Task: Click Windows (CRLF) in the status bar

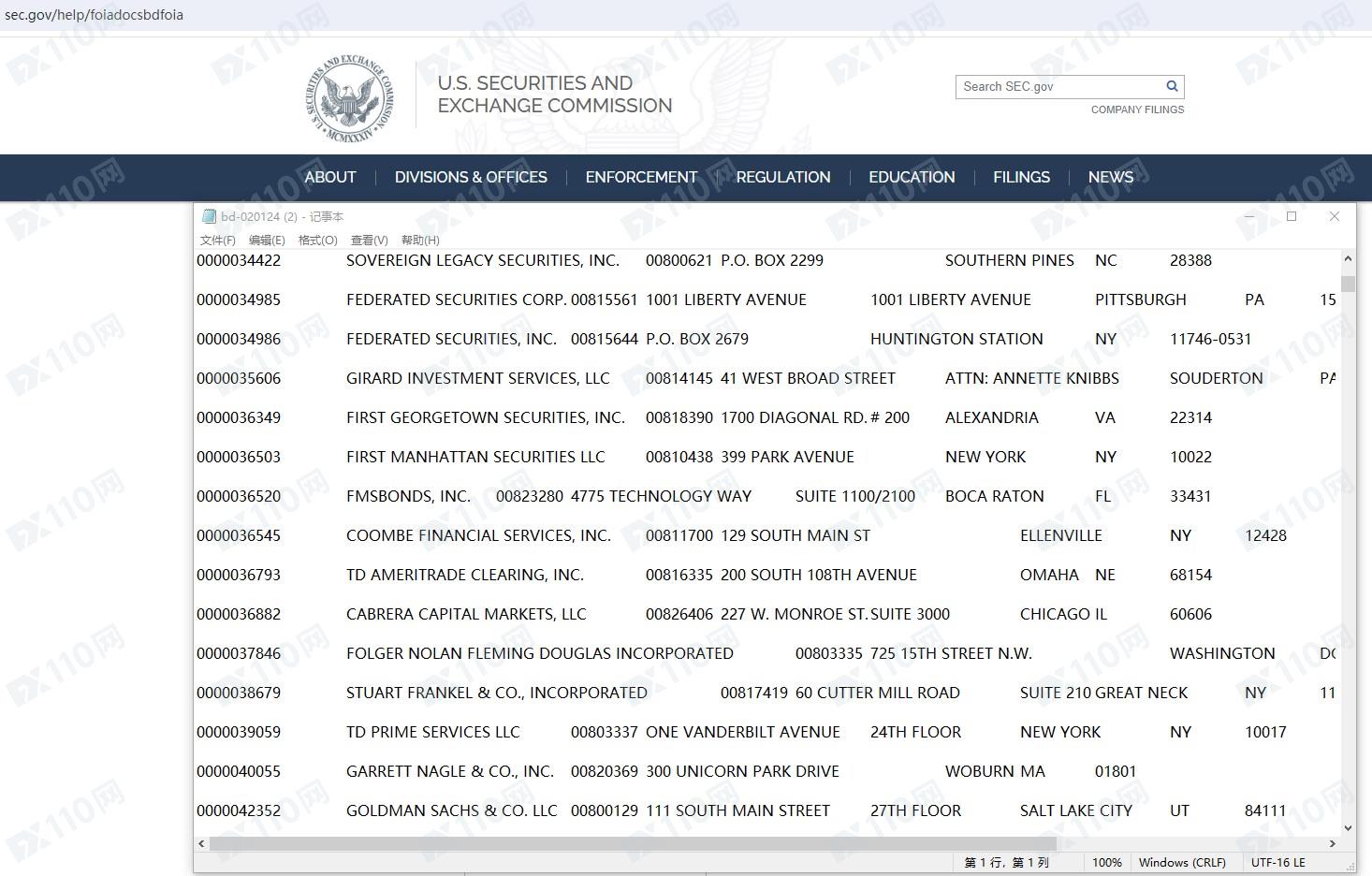Action: pyautogui.click(x=1182, y=862)
